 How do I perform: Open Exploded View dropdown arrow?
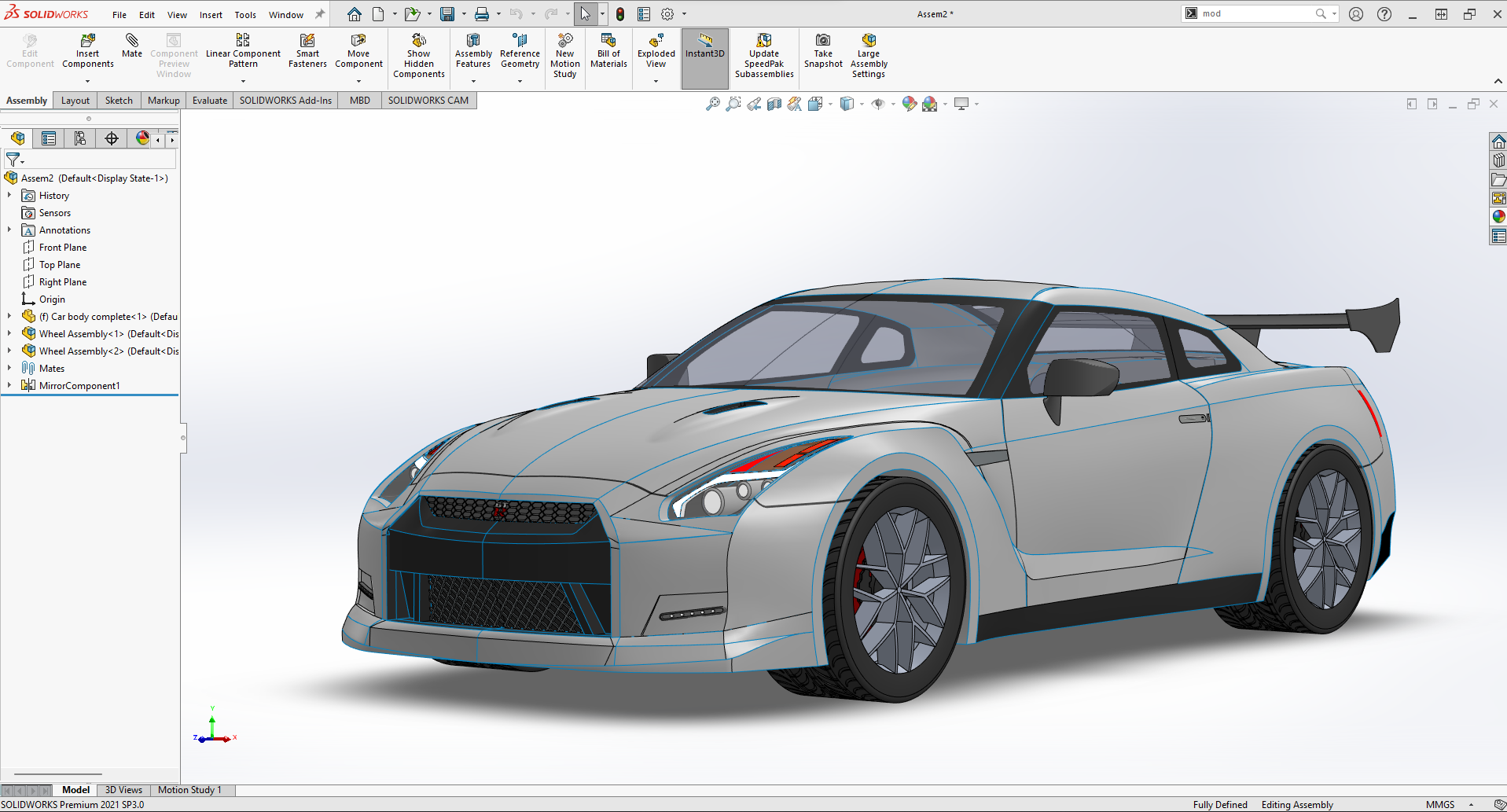(x=656, y=81)
